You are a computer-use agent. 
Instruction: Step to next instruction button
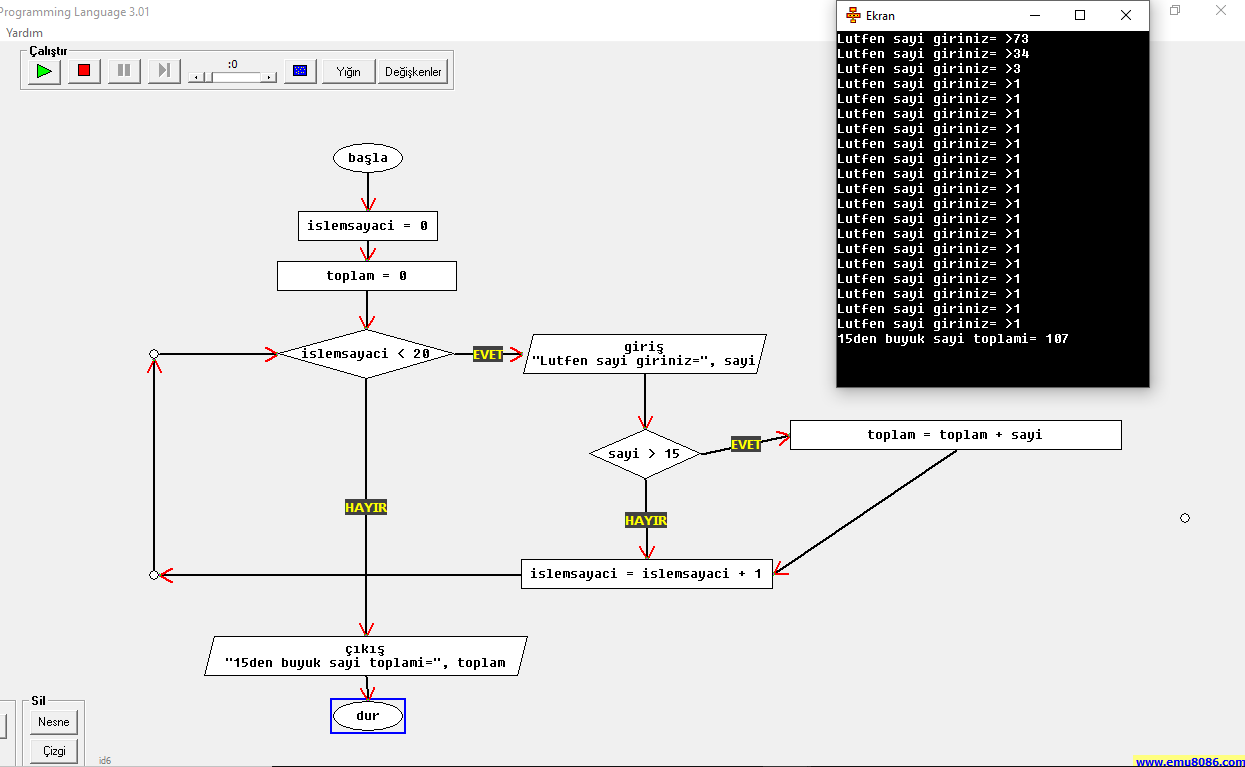coord(164,71)
